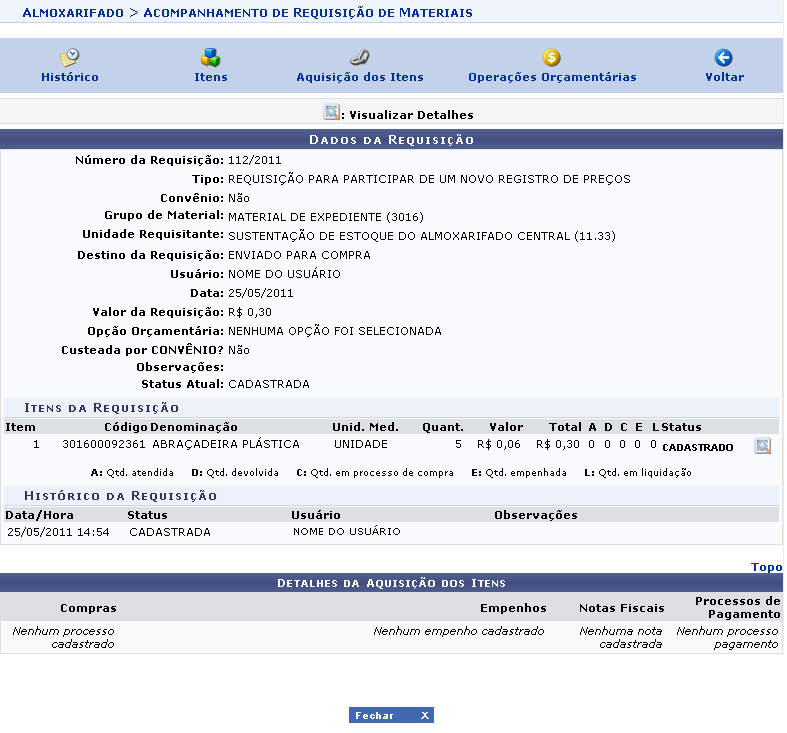Open the Histórico link
The width and height of the screenshot is (787, 733).
70,77
